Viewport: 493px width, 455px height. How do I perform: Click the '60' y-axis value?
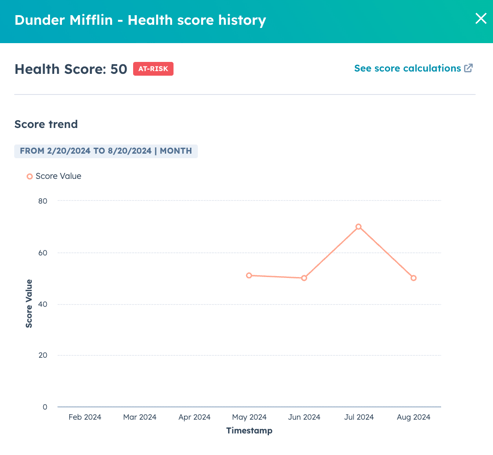pos(43,253)
